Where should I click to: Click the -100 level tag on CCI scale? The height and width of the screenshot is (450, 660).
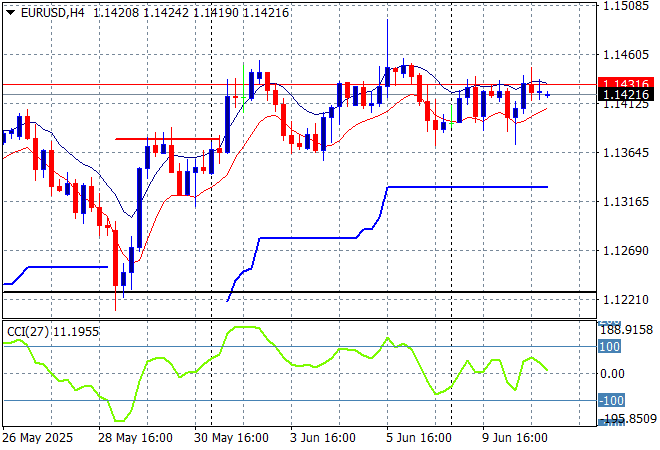611,400
